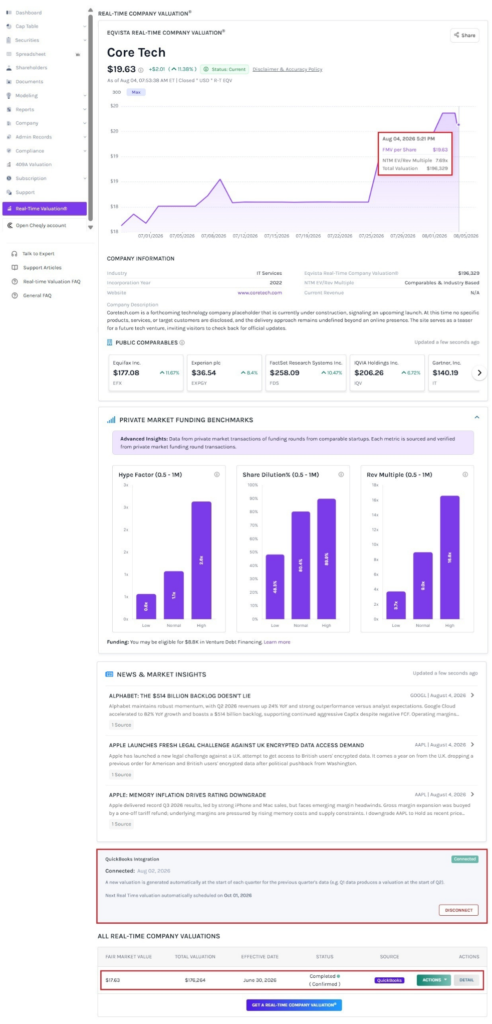
Task: Click the Shareholders sidebar icon
Action: pyautogui.click(x=8, y=68)
